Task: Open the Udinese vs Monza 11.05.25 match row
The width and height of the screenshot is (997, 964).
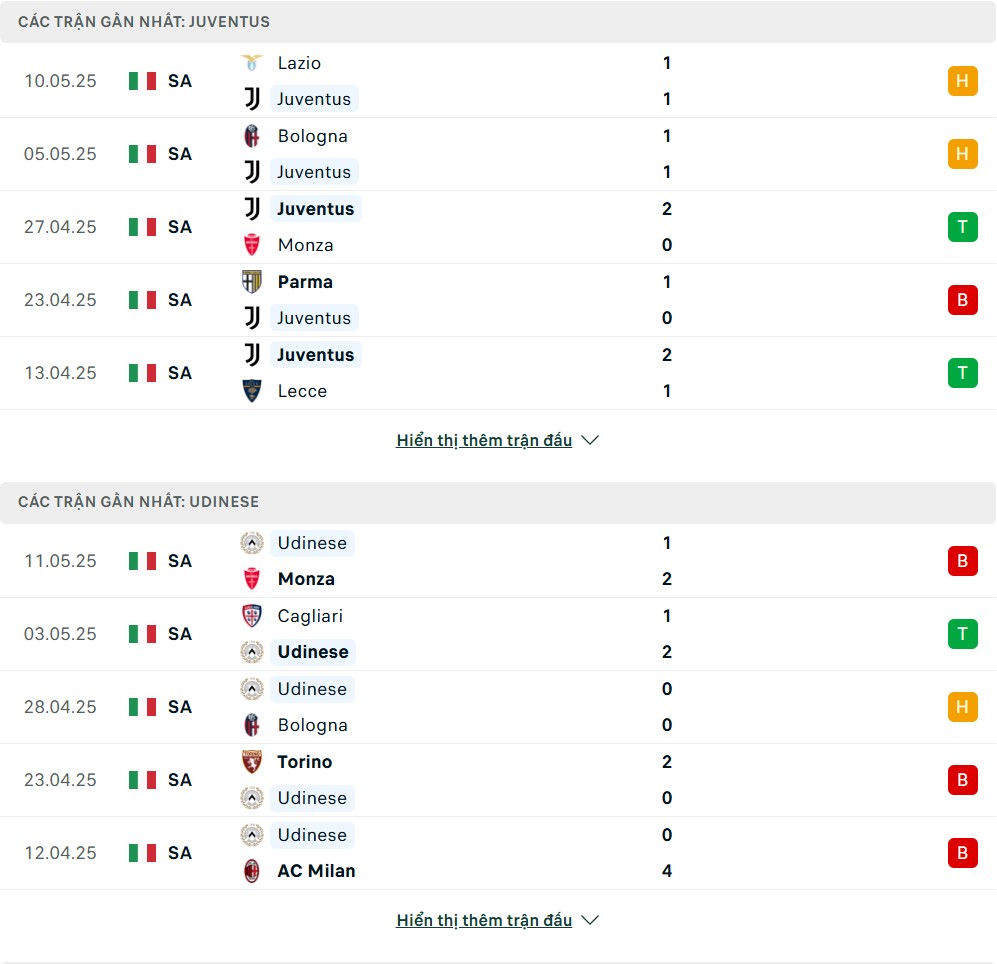Action: click(498, 561)
